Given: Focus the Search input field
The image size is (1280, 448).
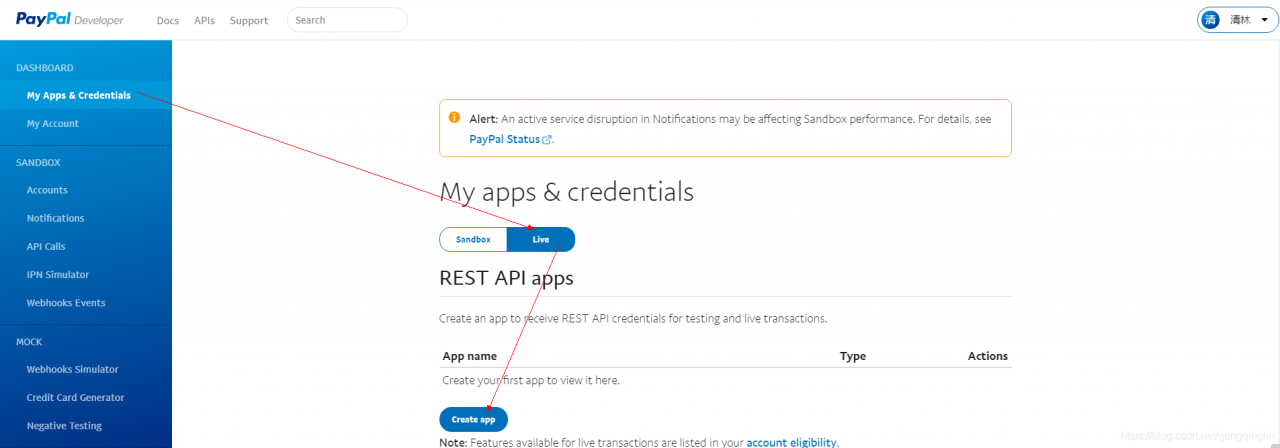Looking at the screenshot, I should coord(347,20).
